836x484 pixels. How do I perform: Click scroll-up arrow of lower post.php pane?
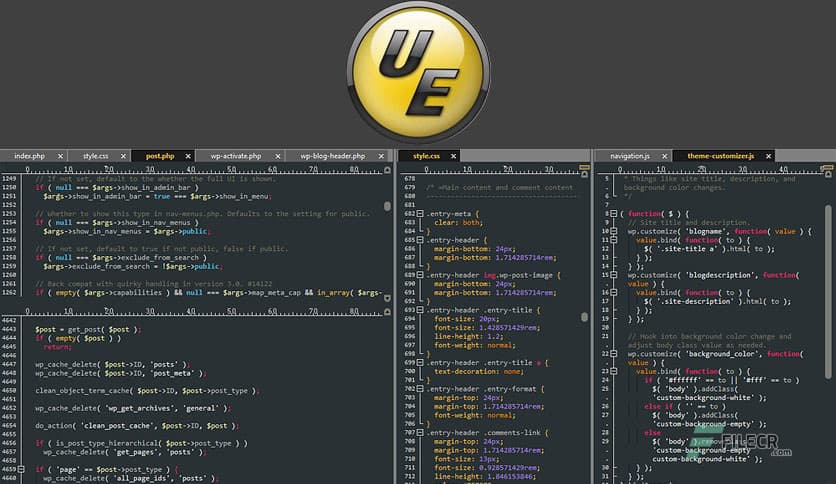pyautogui.click(x=388, y=312)
